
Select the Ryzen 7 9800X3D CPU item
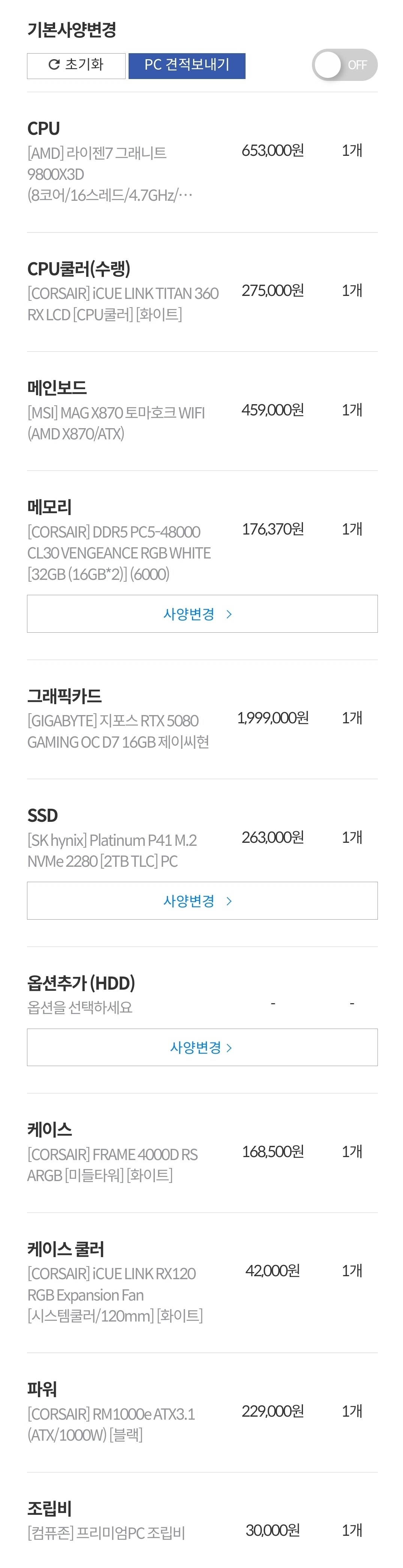click(x=109, y=173)
